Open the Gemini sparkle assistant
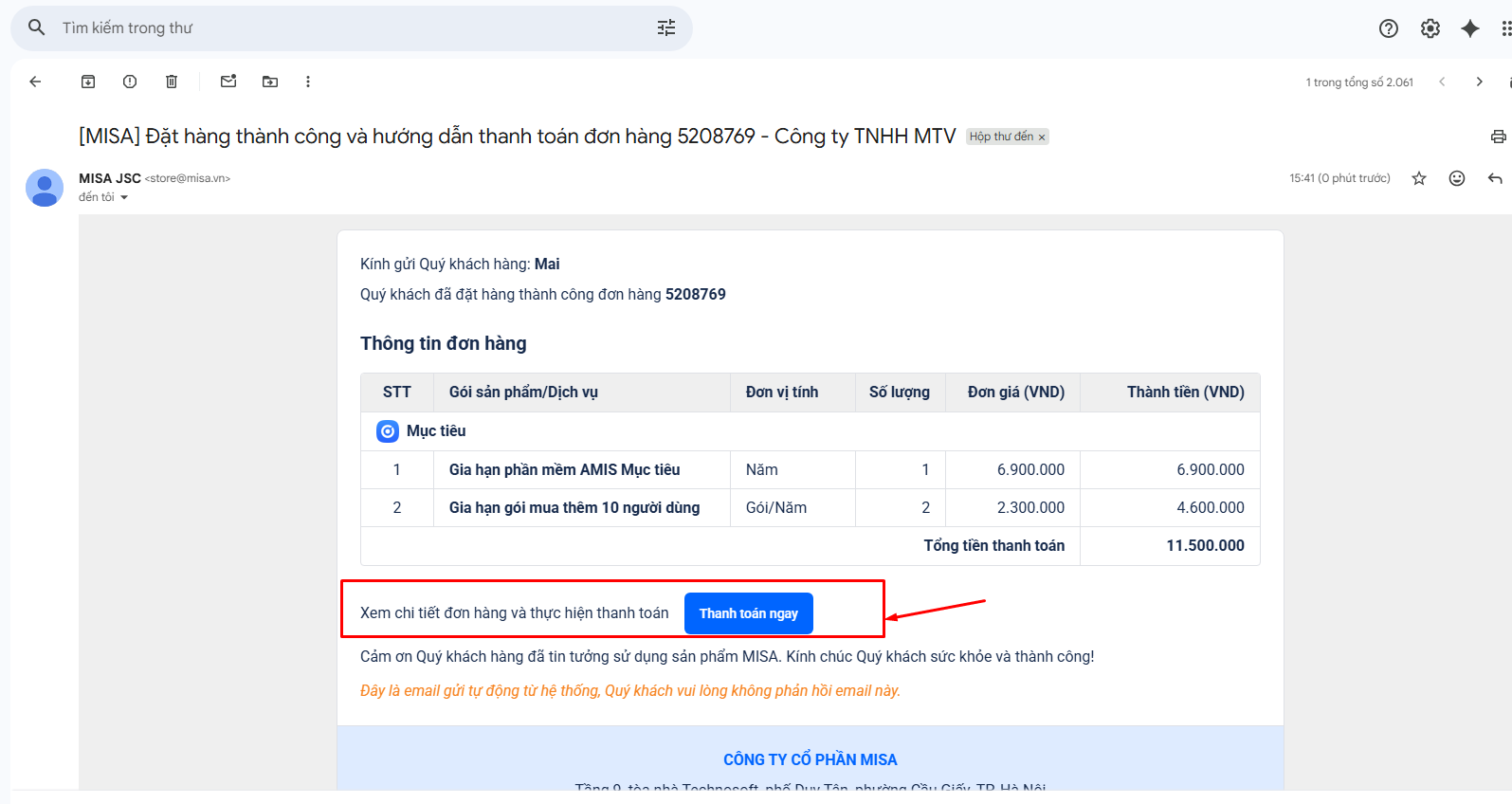 pos(1470,28)
